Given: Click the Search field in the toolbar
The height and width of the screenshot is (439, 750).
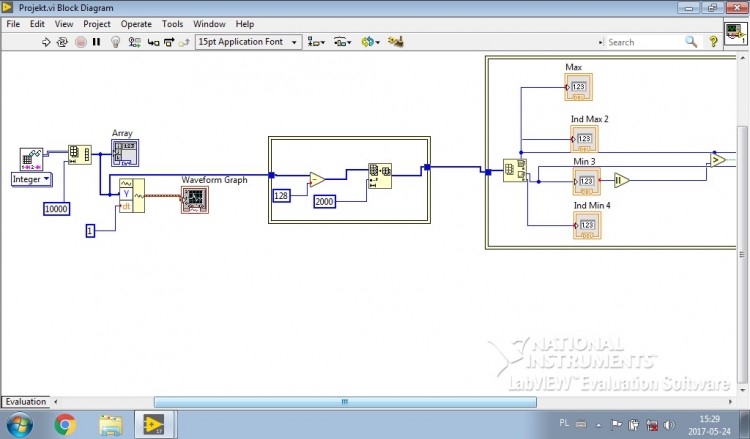Looking at the screenshot, I should pos(645,42).
